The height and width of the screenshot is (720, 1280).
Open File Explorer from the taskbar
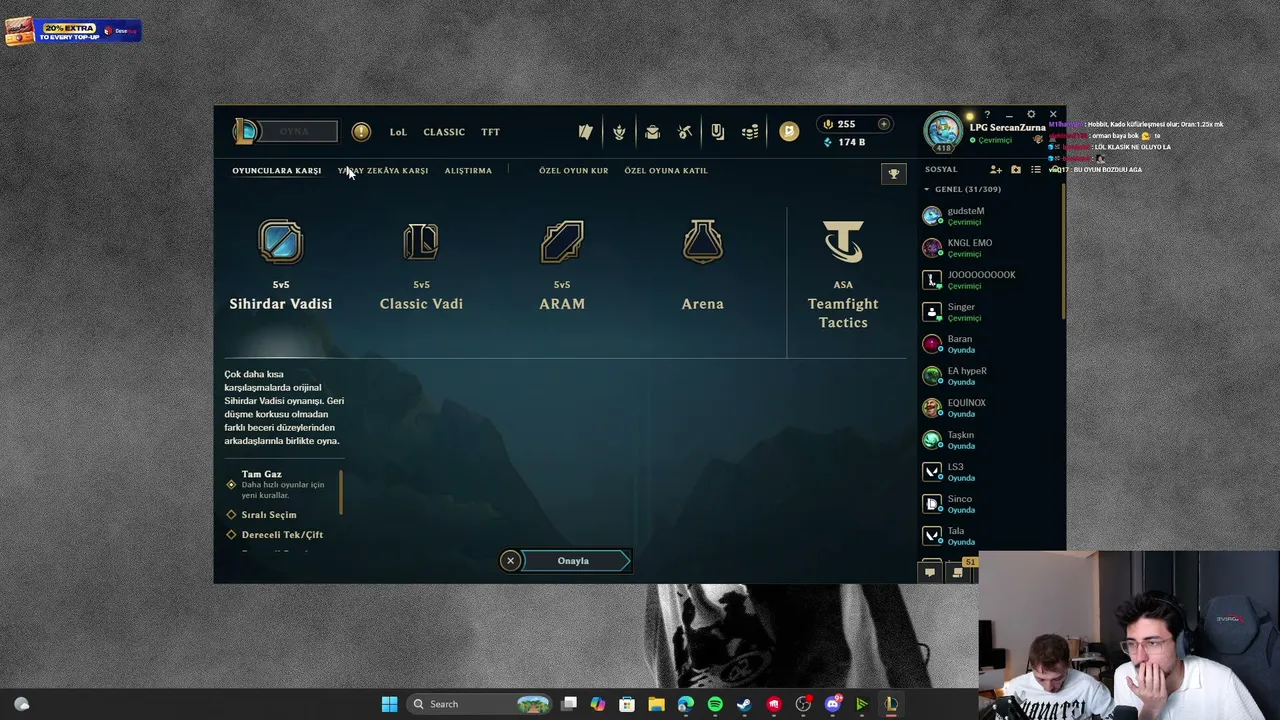point(656,704)
